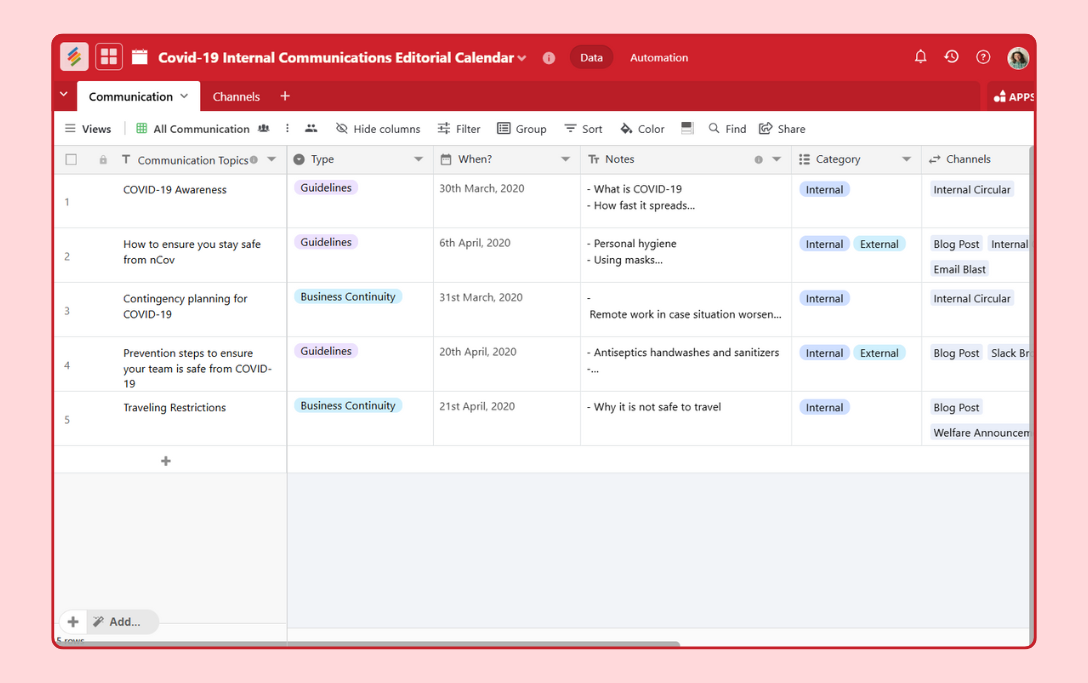1088x683 pixels.
Task: Expand the Category column dropdown
Action: tap(906, 159)
